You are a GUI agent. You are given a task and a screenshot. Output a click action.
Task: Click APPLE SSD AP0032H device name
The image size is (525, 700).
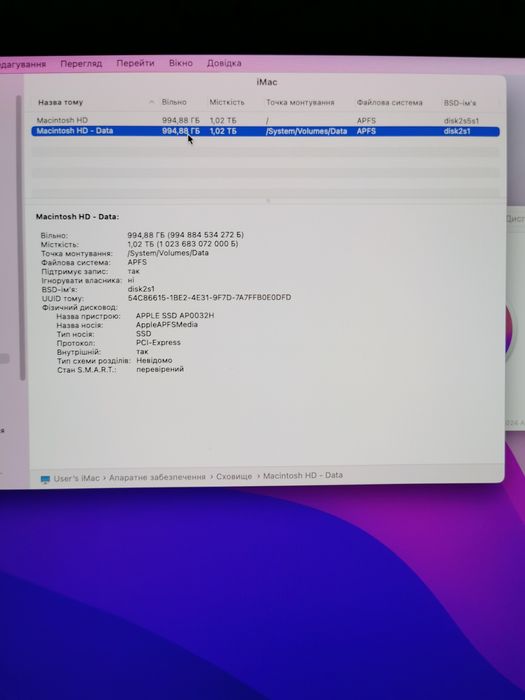click(x=175, y=316)
